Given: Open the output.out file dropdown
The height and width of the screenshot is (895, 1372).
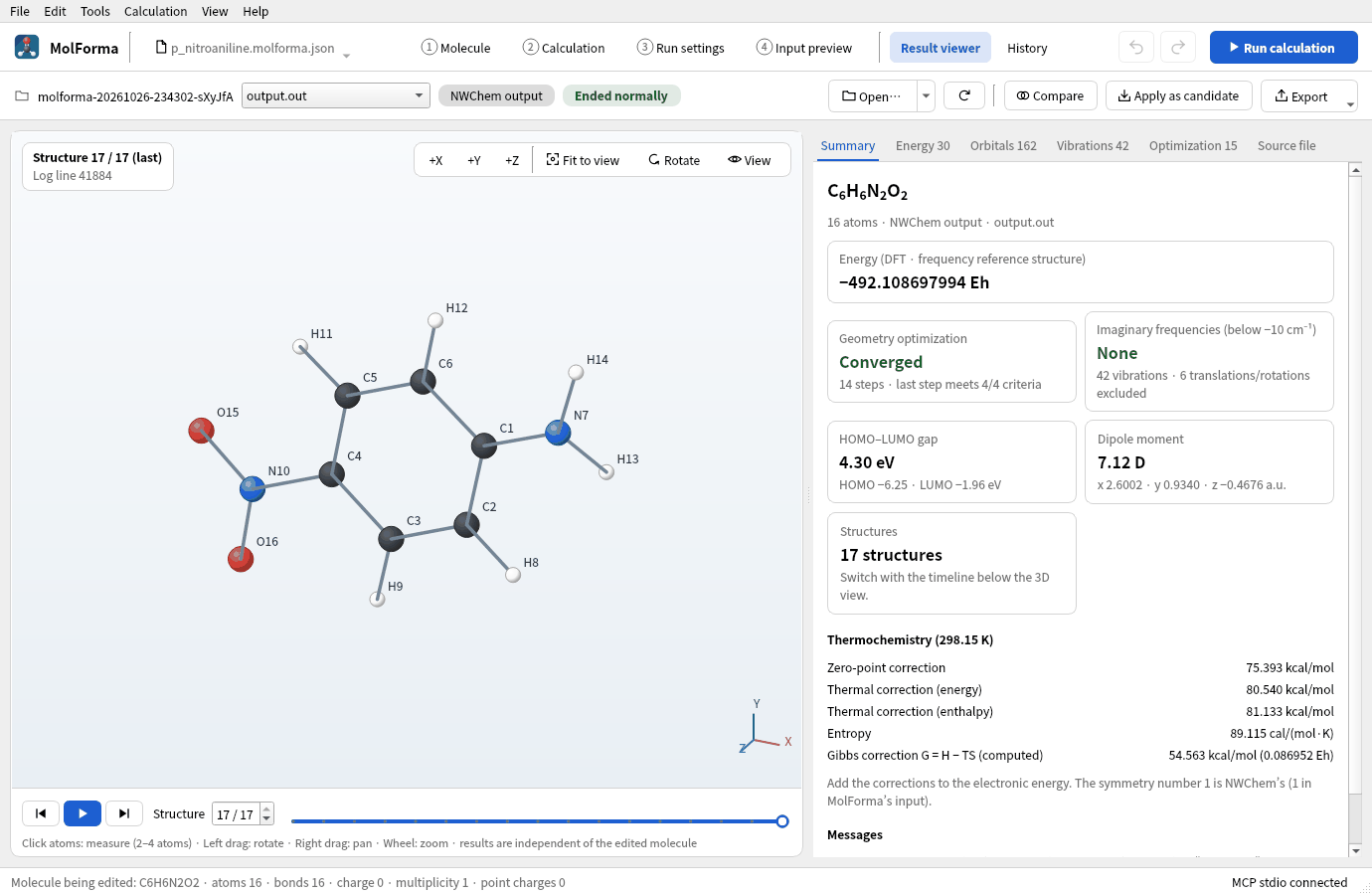Looking at the screenshot, I should click(336, 95).
